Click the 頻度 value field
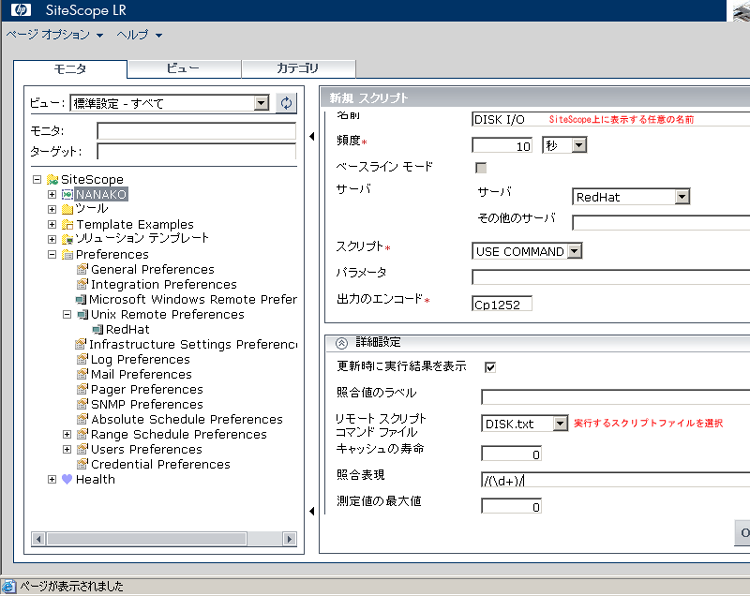Viewport: 750px width, 596px height. [502, 145]
